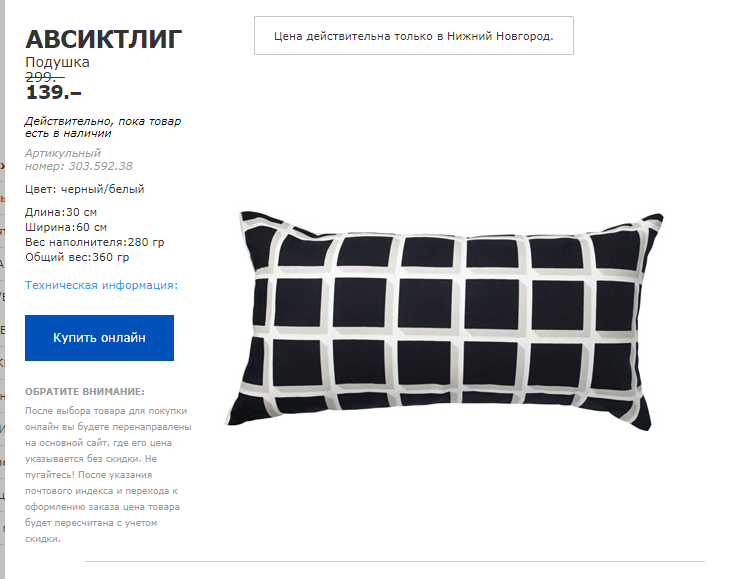Click the gray strip along the left edge
The image size is (732, 579).
tap(2, 290)
